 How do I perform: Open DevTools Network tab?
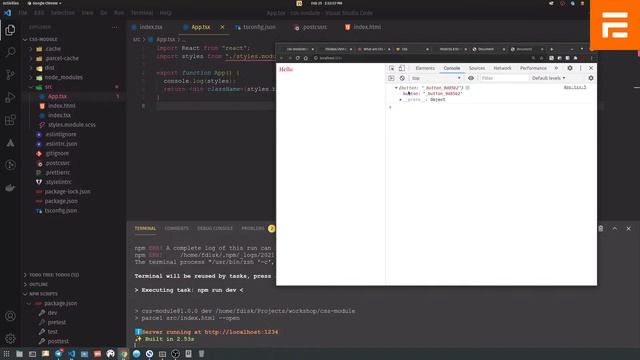(x=502, y=68)
